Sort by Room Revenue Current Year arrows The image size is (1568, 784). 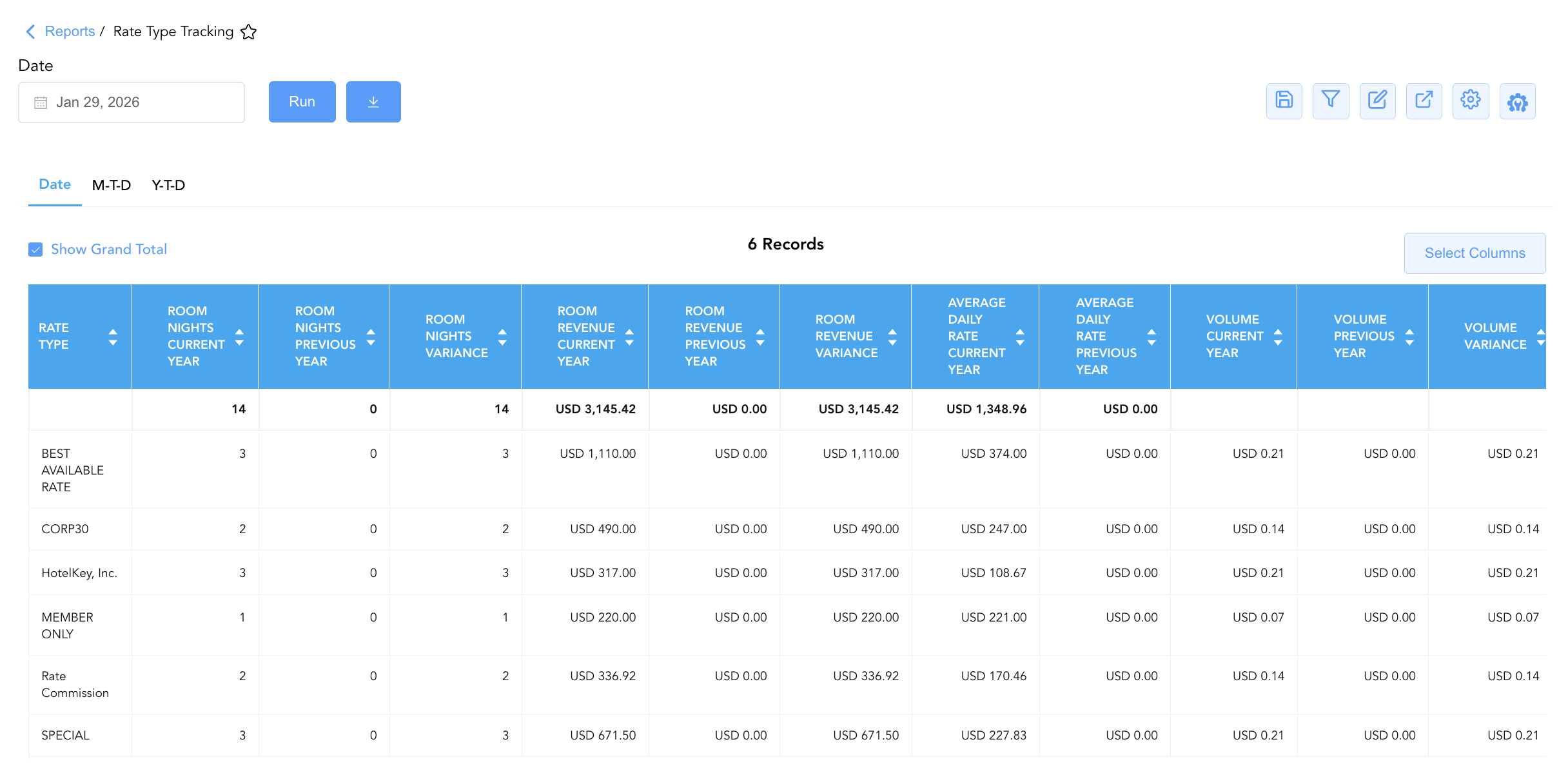[x=629, y=337]
